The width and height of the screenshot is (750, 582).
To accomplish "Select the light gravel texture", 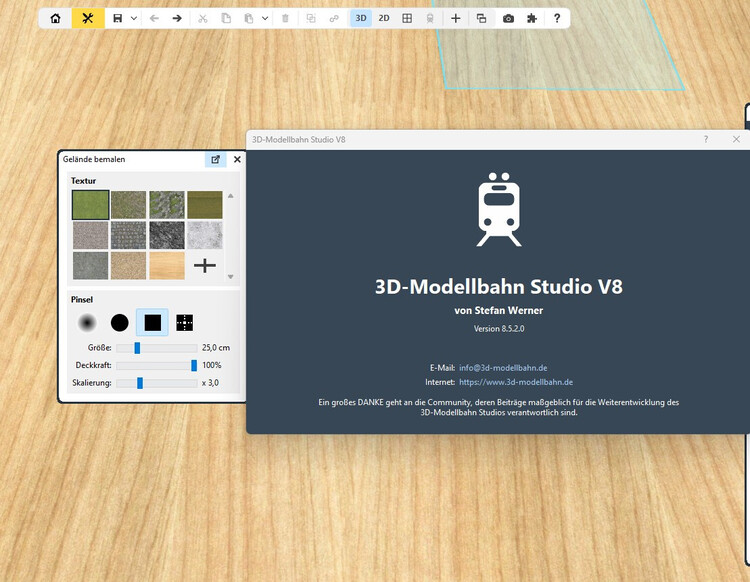I will pyautogui.click(x=90, y=235).
